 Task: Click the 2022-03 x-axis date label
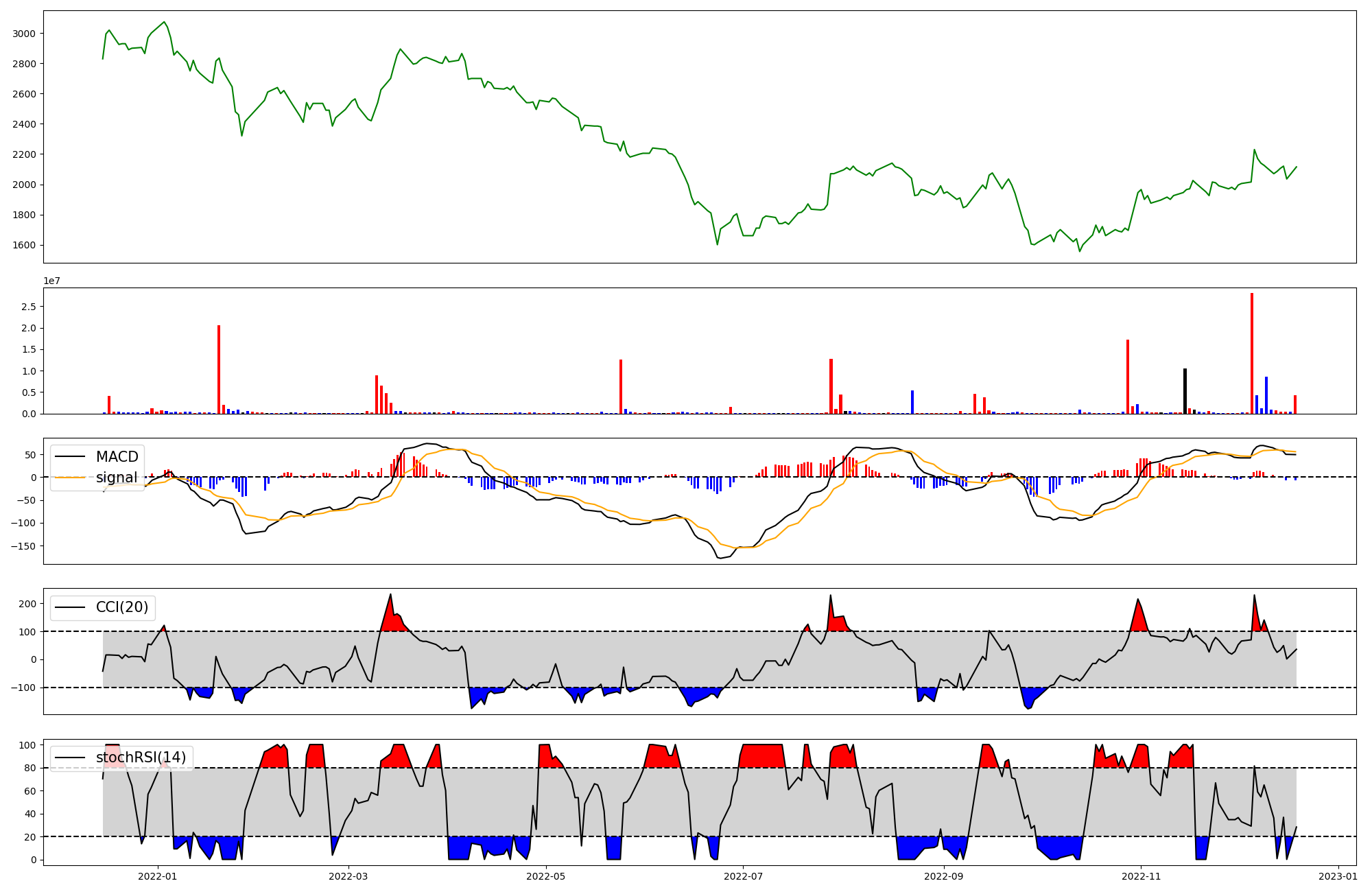point(349,877)
